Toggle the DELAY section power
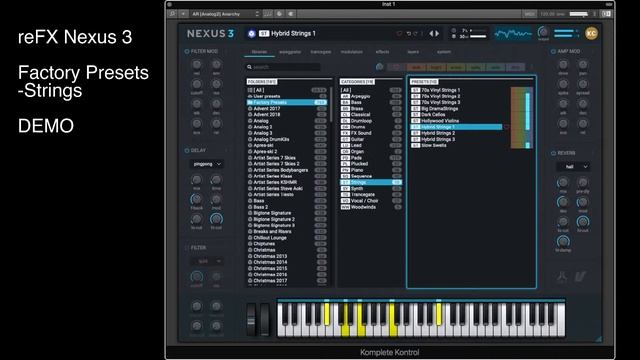This screenshot has width=640, height=360. click(187, 151)
